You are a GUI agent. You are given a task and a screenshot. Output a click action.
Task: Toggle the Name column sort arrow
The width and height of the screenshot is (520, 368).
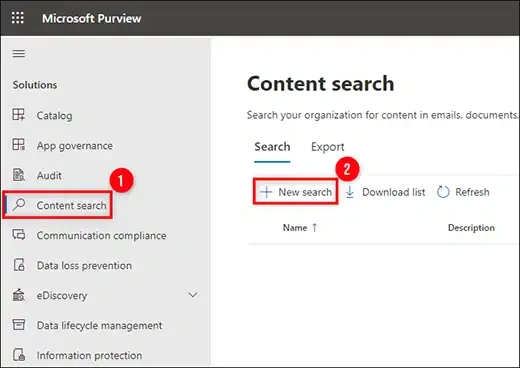315,228
